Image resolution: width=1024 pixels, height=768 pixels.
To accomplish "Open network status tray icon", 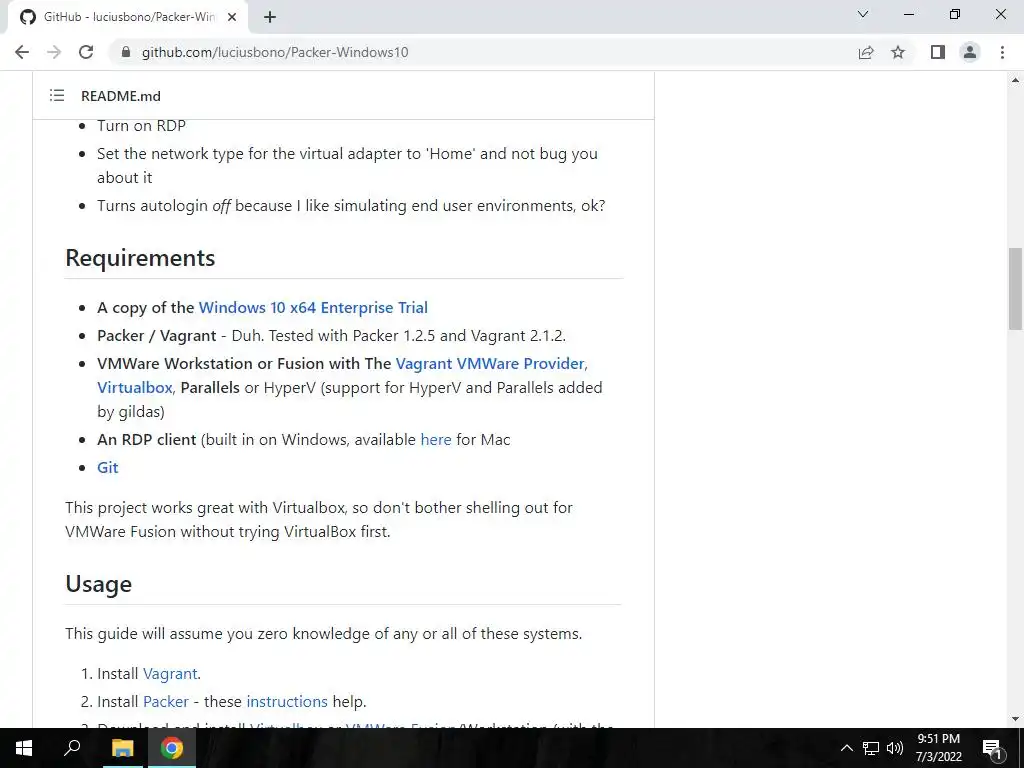I will [871, 748].
